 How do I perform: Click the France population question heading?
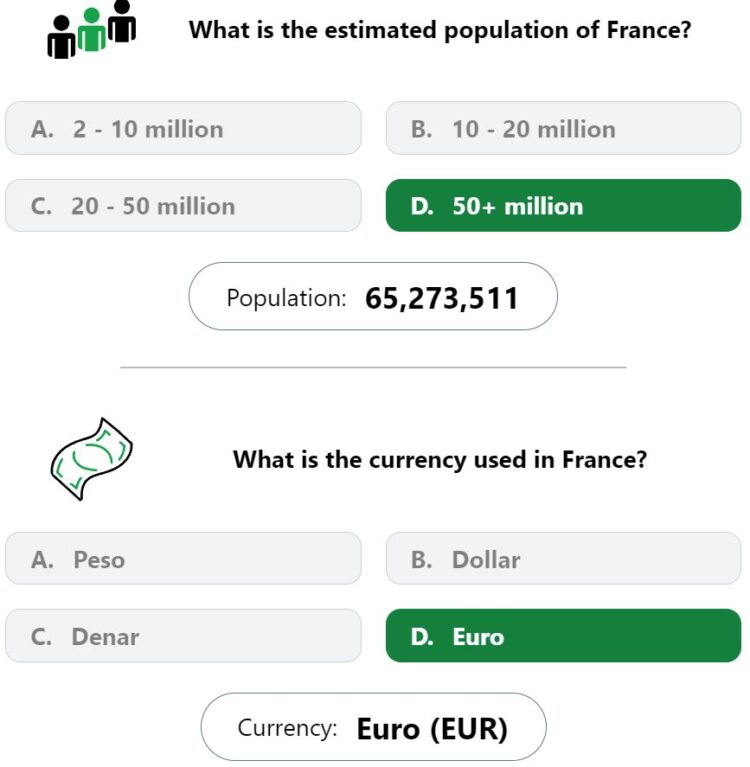click(440, 30)
